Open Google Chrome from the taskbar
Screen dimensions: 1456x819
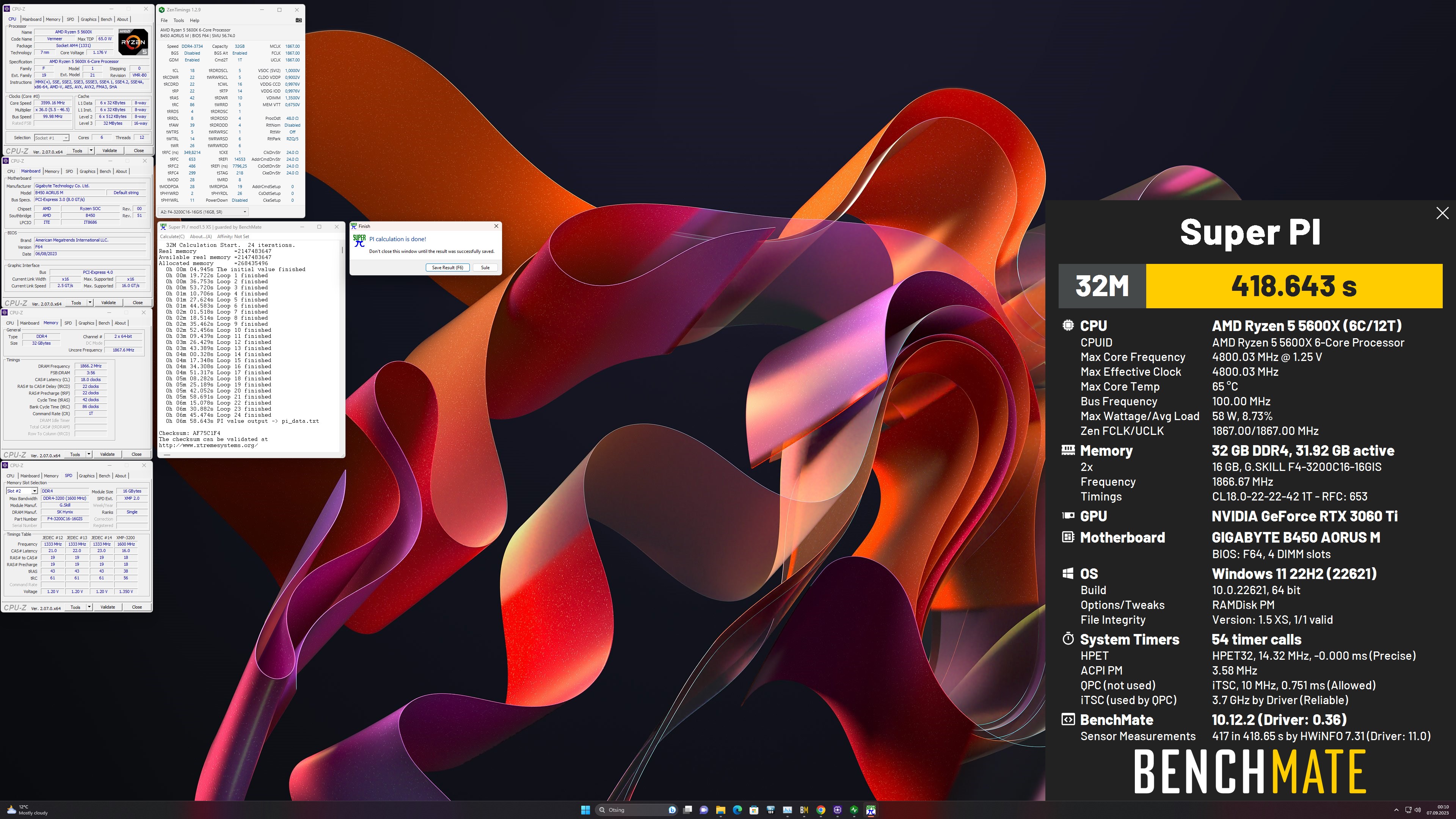tap(821, 810)
